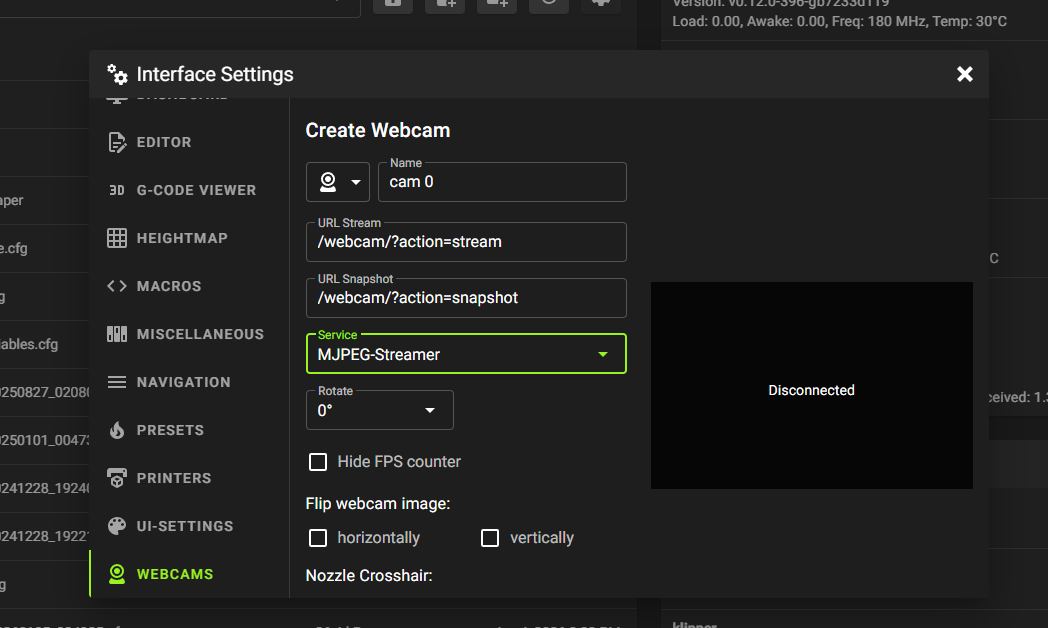Viewport: 1048px width, 628px height.
Task: Click the Editor pencil icon
Action: click(117, 142)
